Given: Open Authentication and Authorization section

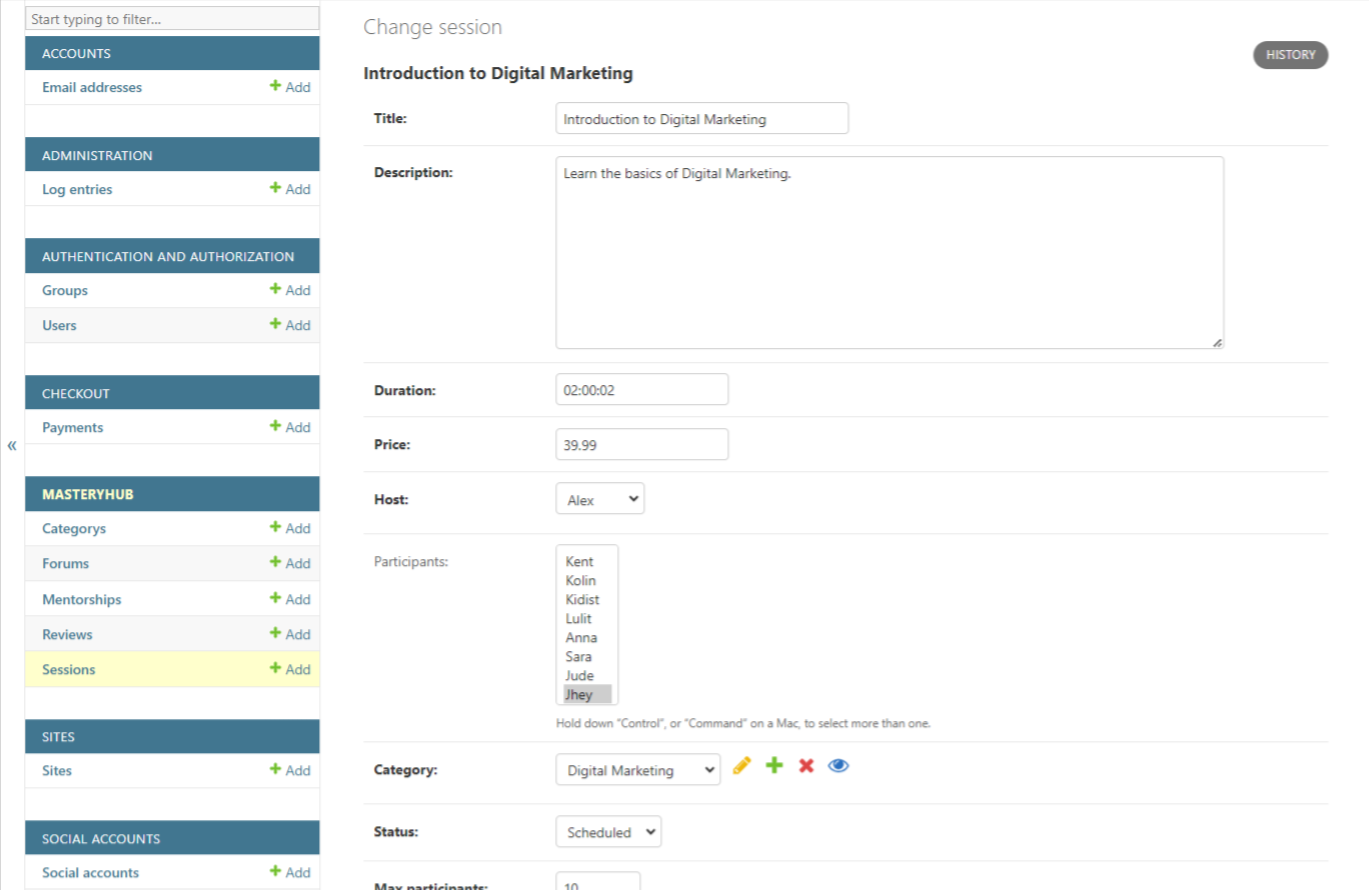Looking at the screenshot, I should (168, 256).
